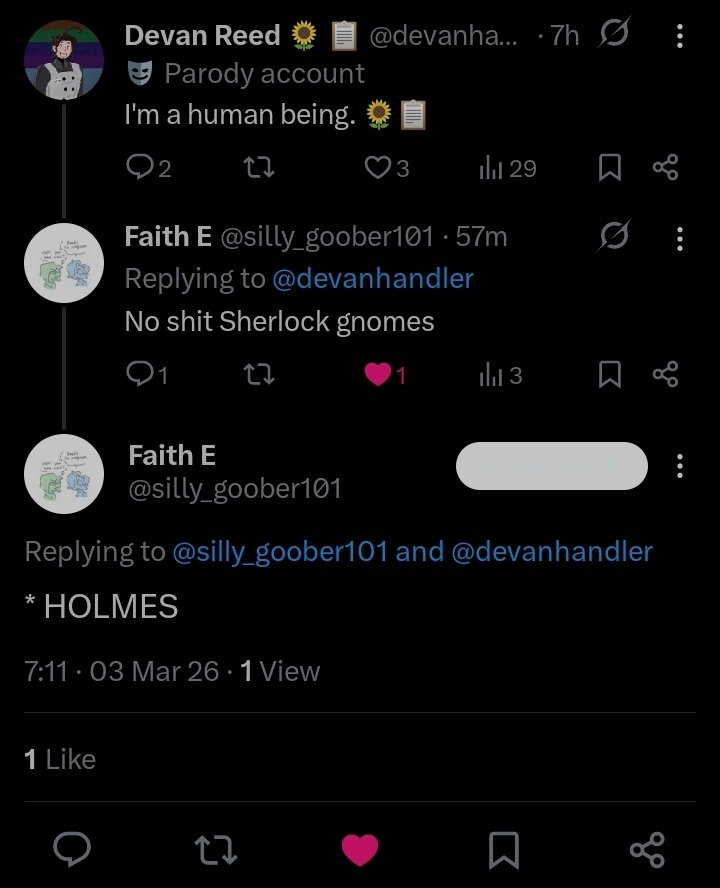This screenshot has width=720, height=888.
Task: Bookmark Devan Reed's tweet
Action: click(610, 168)
